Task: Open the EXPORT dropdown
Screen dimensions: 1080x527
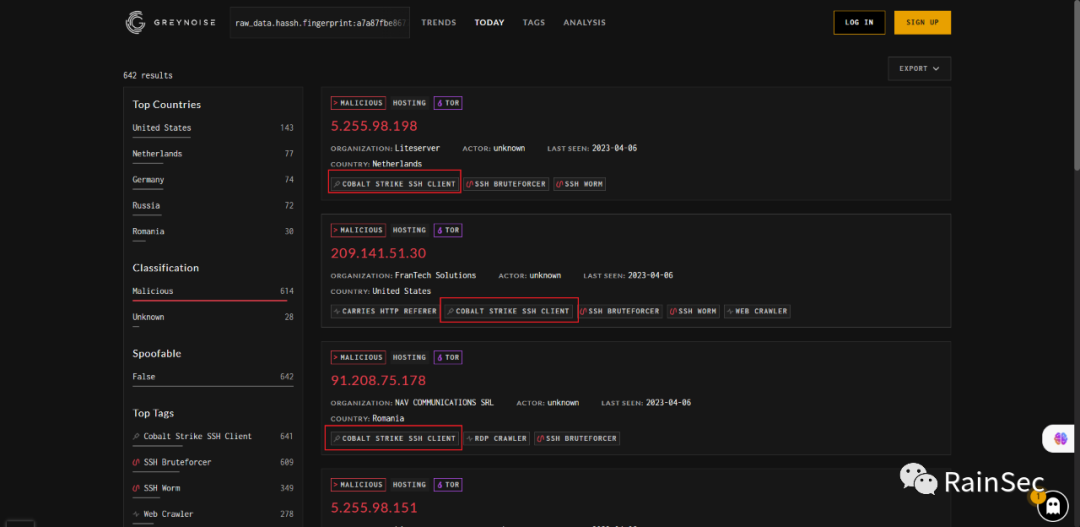Action: (x=920, y=69)
